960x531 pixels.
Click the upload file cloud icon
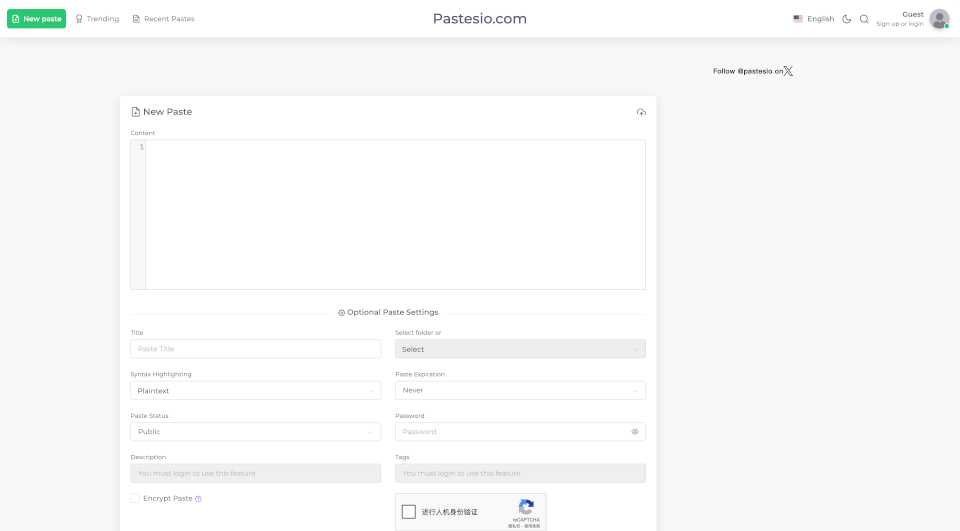641,112
